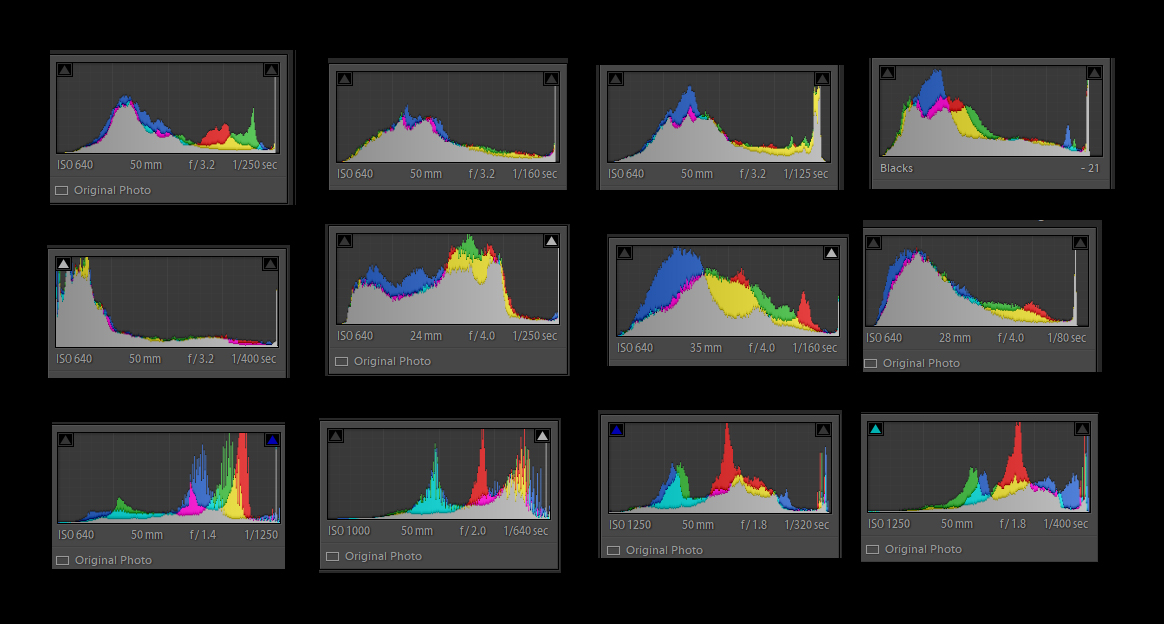Click highlight clipping triangle in Blacks -21 histogram
This screenshot has height=624, width=1164.
click(1094, 73)
